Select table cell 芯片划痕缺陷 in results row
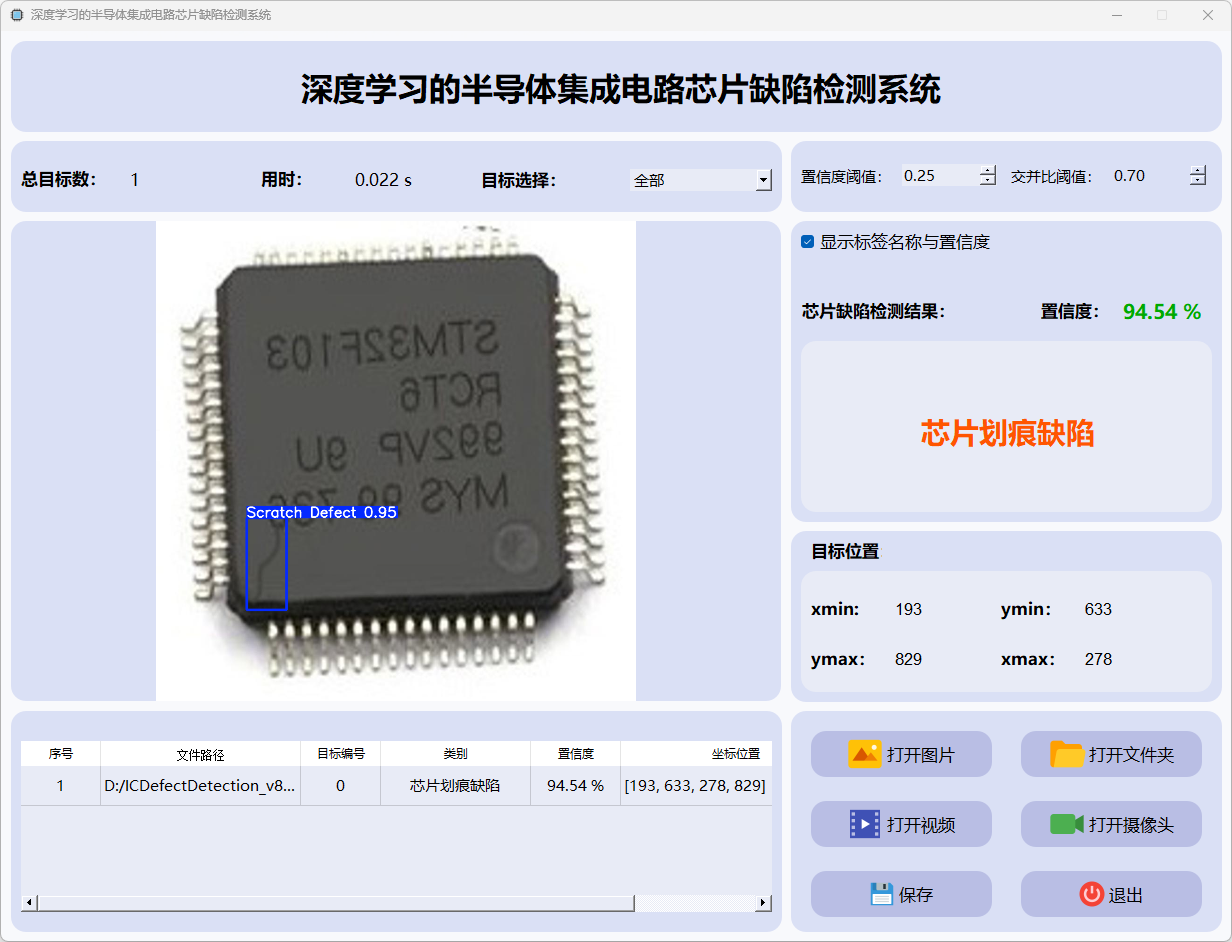Screen dimensions: 1232x942 pos(455,786)
